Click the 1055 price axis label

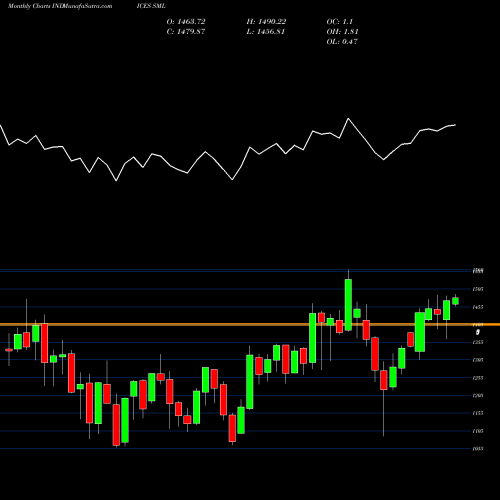pyautogui.click(x=478, y=449)
